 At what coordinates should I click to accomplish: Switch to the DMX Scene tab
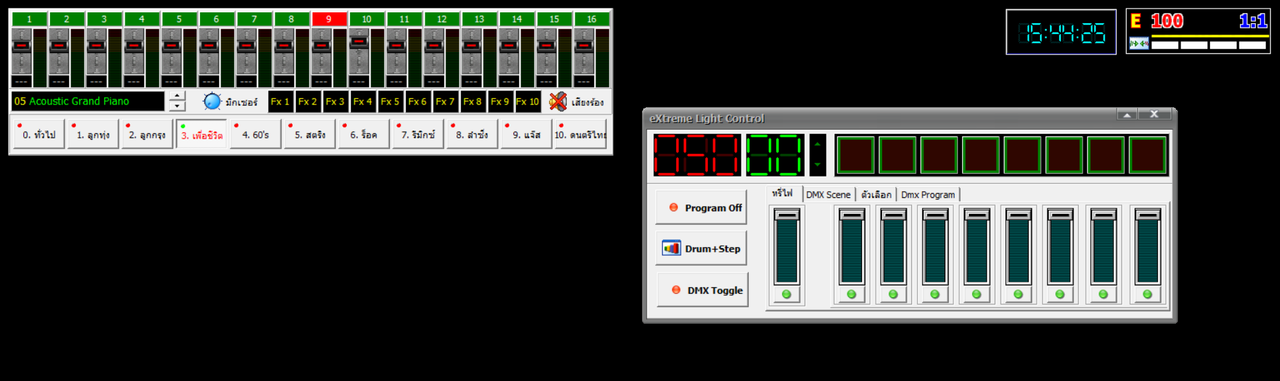(829, 194)
